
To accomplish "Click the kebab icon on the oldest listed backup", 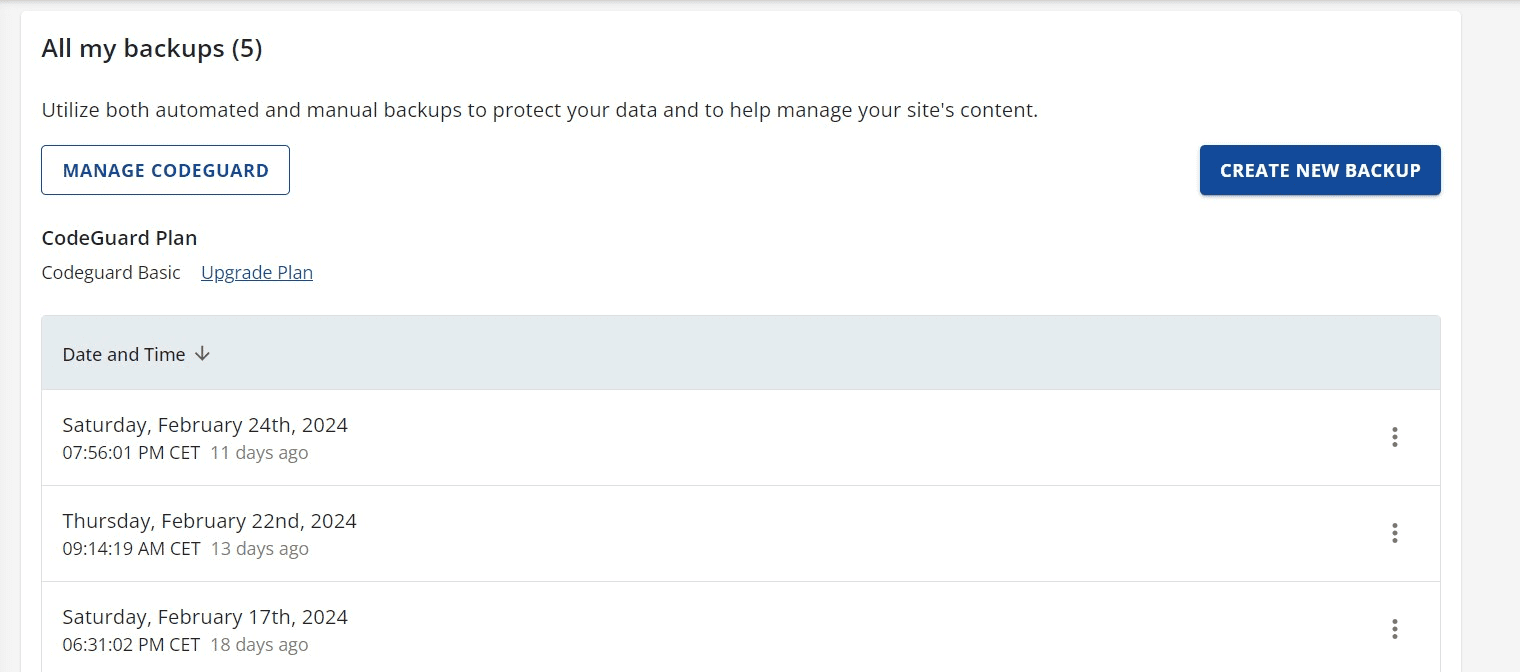I will coord(1395,628).
